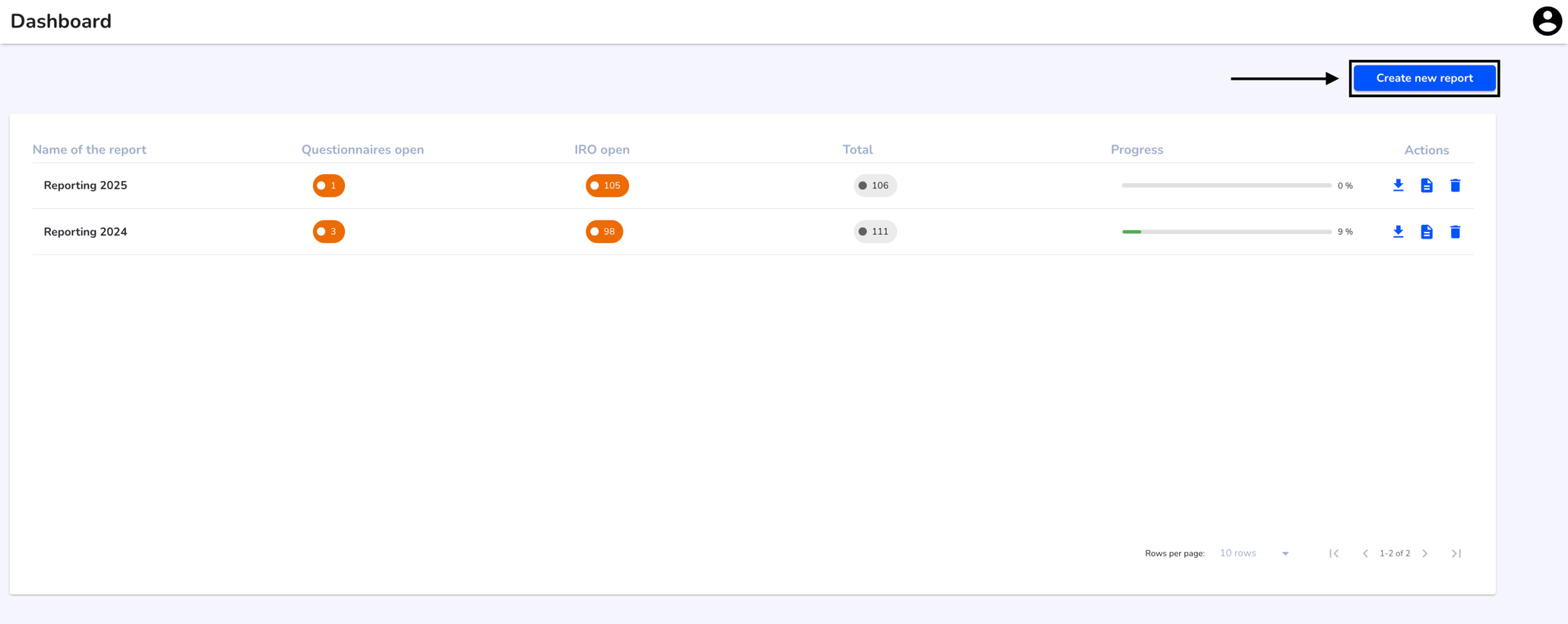Sort by Name of the report column
The image size is (1568, 624).
coord(89,150)
